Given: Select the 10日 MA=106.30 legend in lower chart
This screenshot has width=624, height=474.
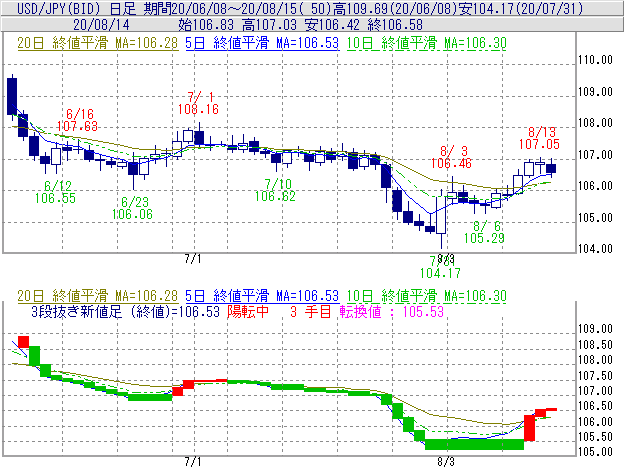Looking at the screenshot, I should coord(427,296).
